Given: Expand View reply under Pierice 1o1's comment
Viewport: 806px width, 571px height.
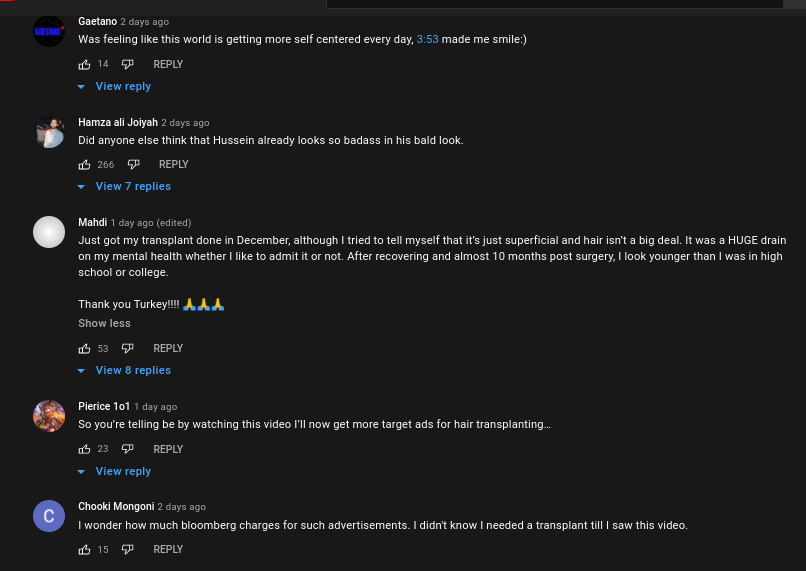Looking at the screenshot, I should coord(114,471).
